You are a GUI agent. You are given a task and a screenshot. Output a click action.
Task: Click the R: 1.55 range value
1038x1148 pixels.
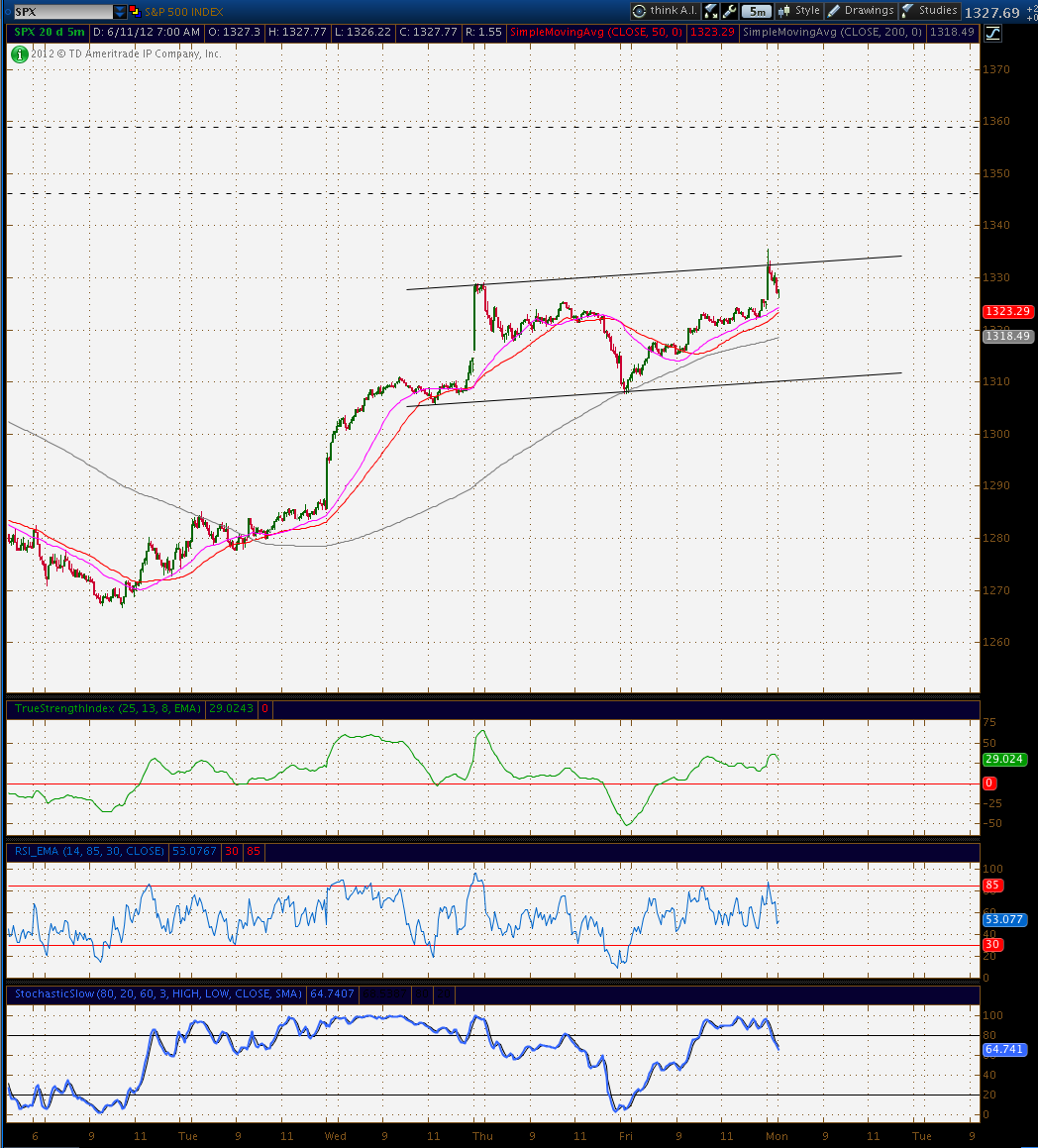click(x=484, y=33)
